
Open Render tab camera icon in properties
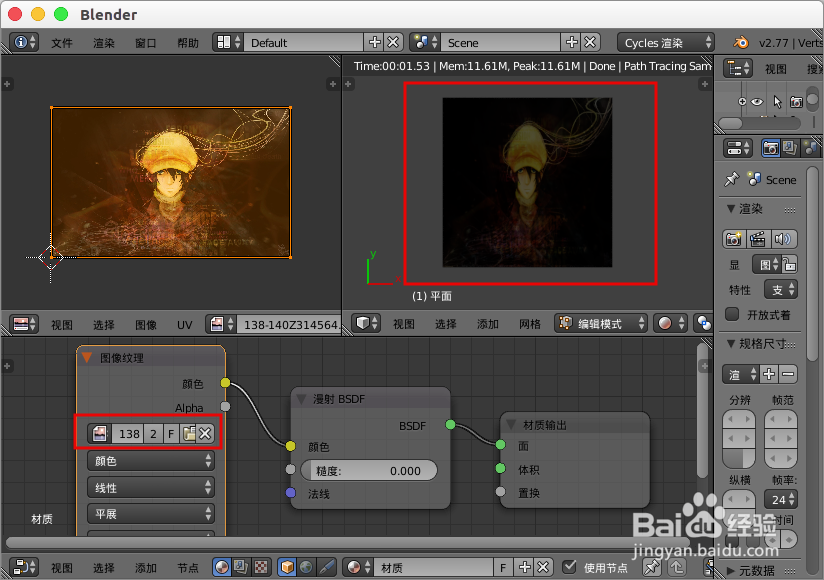click(771, 148)
